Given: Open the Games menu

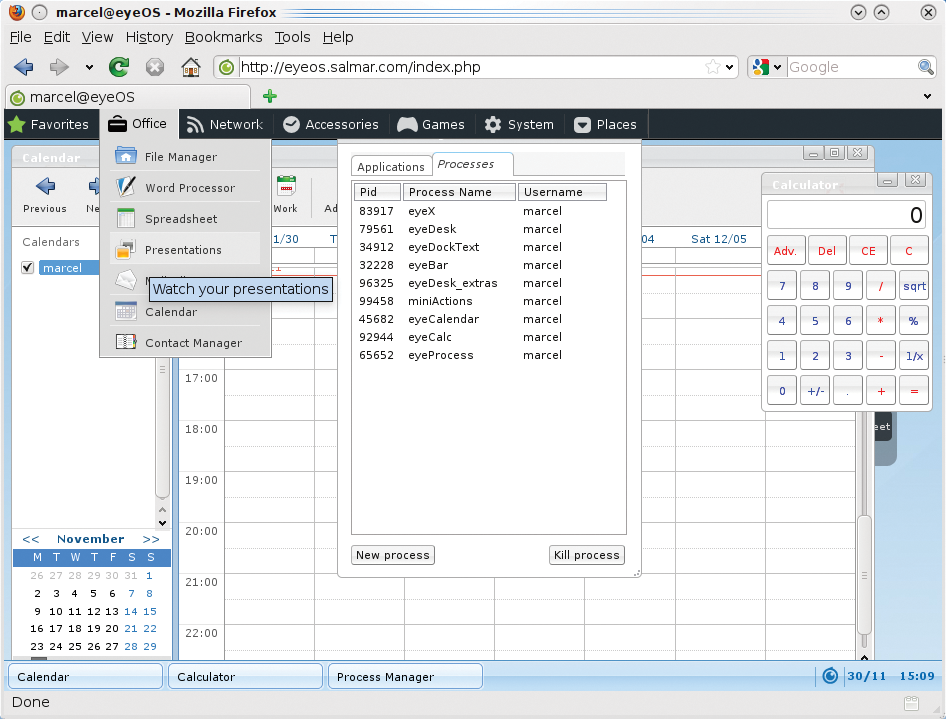Looking at the screenshot, I should click(431, 124).
